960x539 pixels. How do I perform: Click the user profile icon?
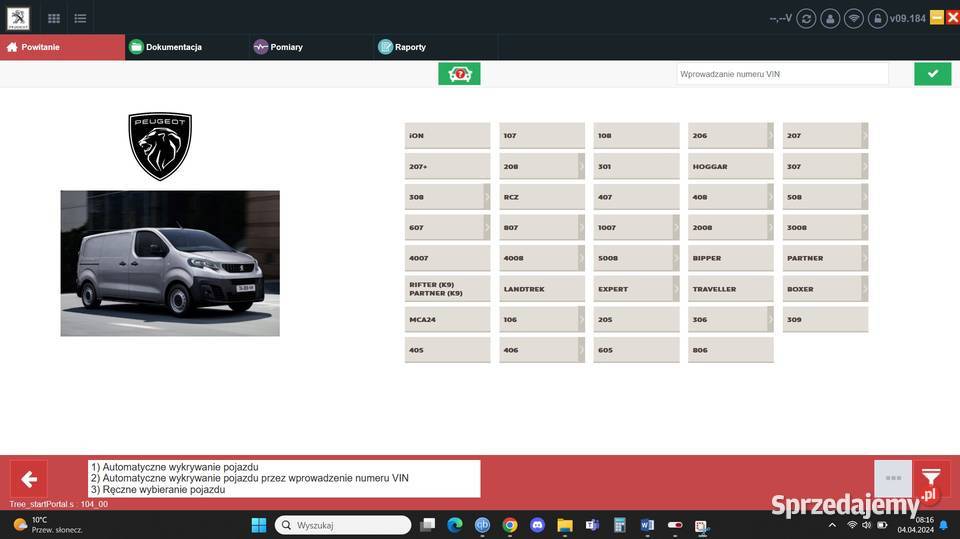tap(830, 18)
